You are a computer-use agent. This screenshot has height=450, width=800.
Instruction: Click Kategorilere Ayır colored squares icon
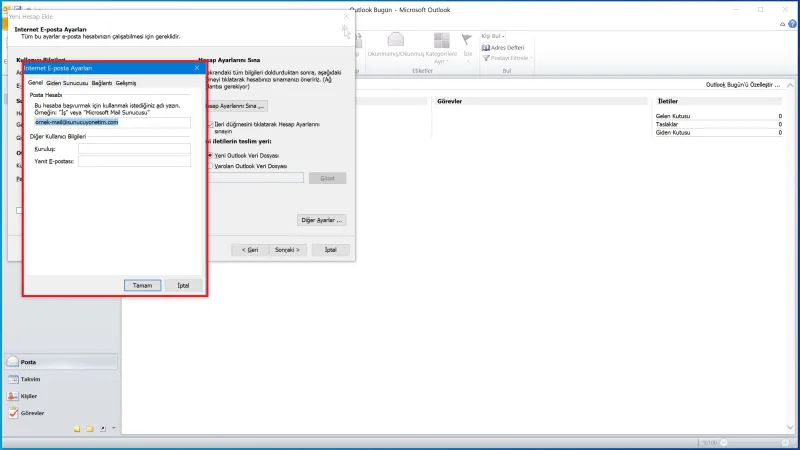[x=441, y=40]
